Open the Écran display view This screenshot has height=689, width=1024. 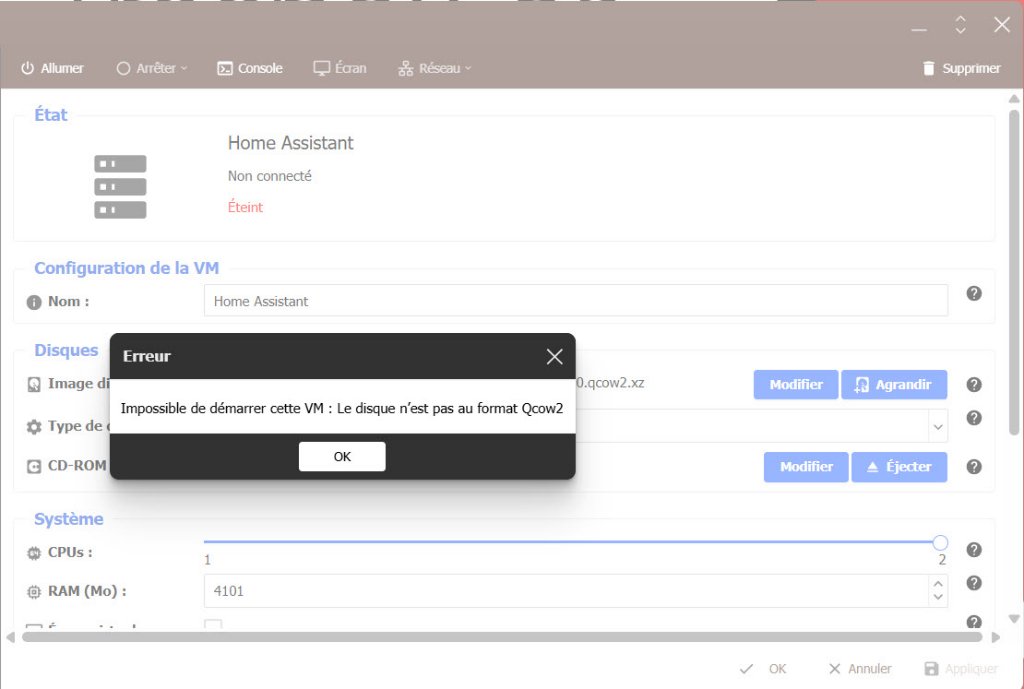coord(340,68)
